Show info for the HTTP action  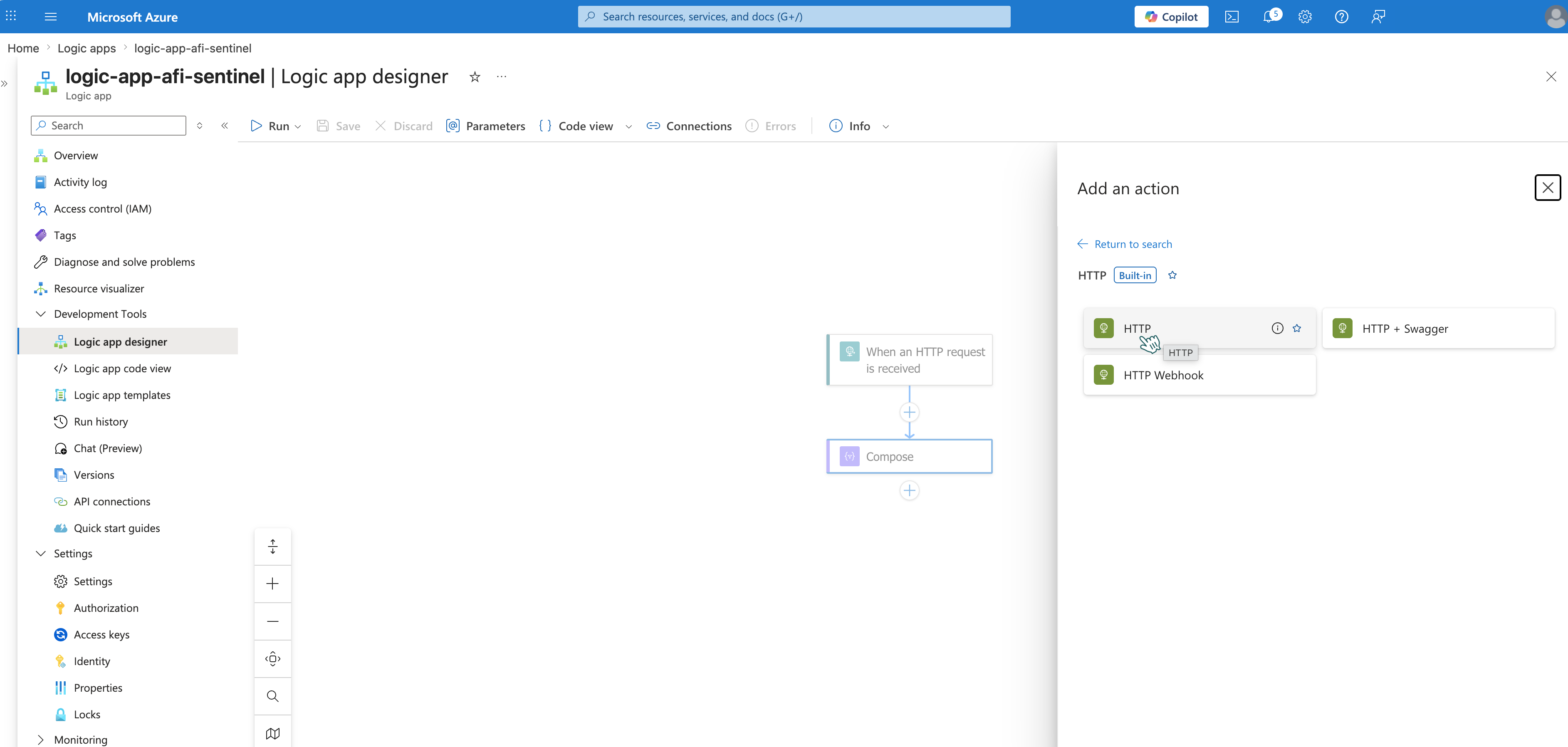[1277, 328]
